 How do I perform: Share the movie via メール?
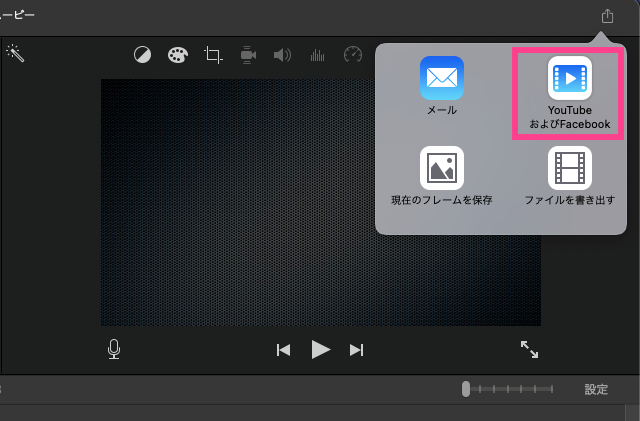(442, 86)
